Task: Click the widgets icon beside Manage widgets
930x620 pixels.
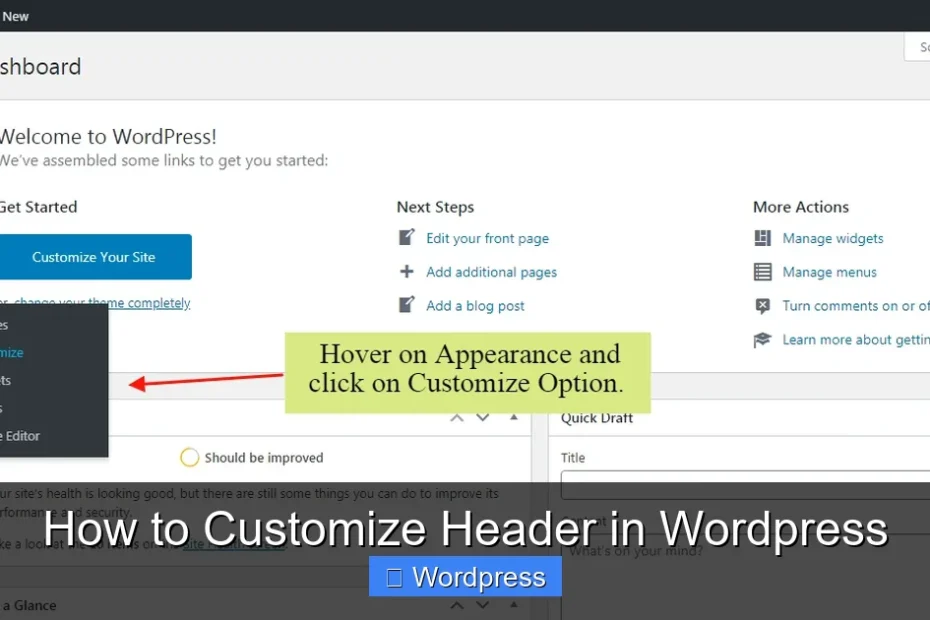Action: (762, 238)
